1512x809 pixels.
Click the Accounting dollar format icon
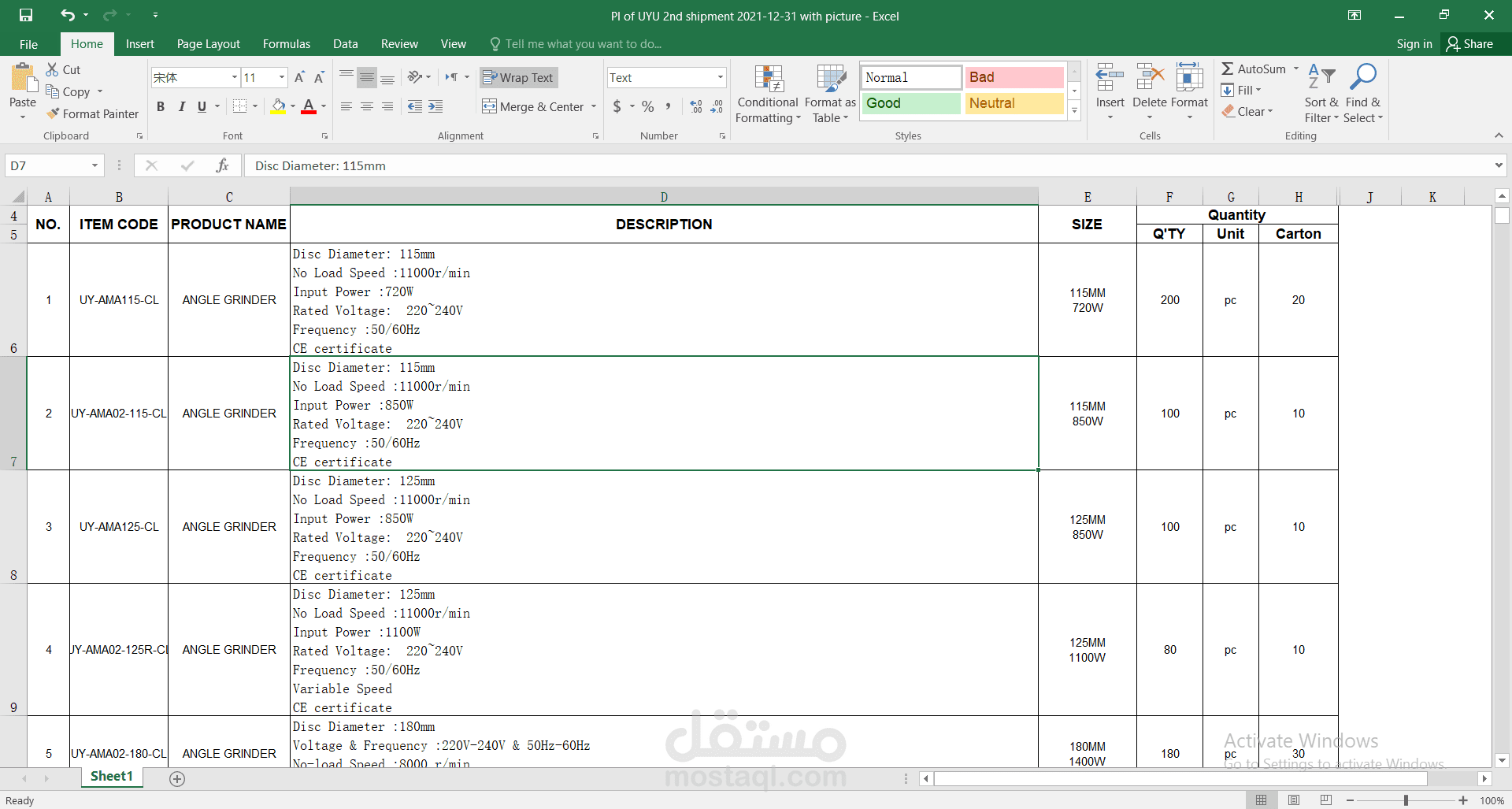(617, 106)
